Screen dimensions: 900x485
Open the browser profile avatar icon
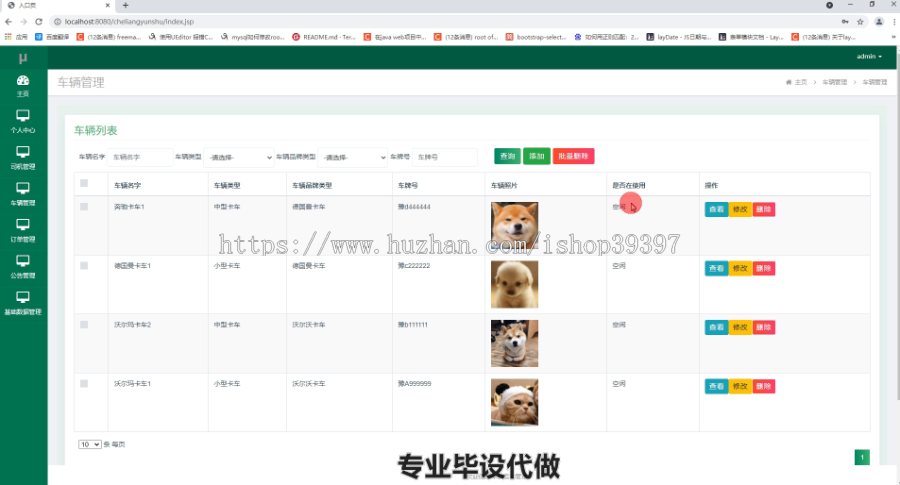[879, 22]
